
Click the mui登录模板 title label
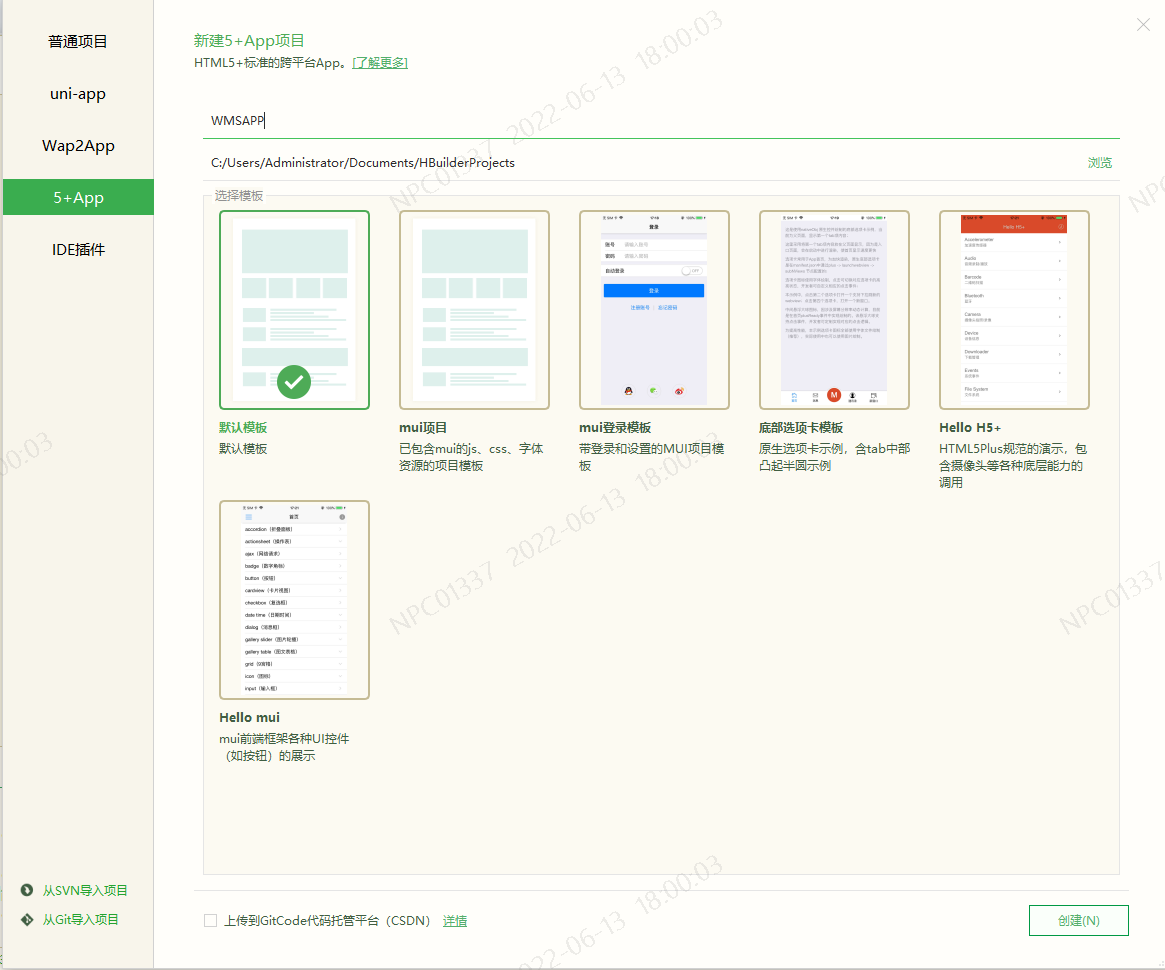614,428
